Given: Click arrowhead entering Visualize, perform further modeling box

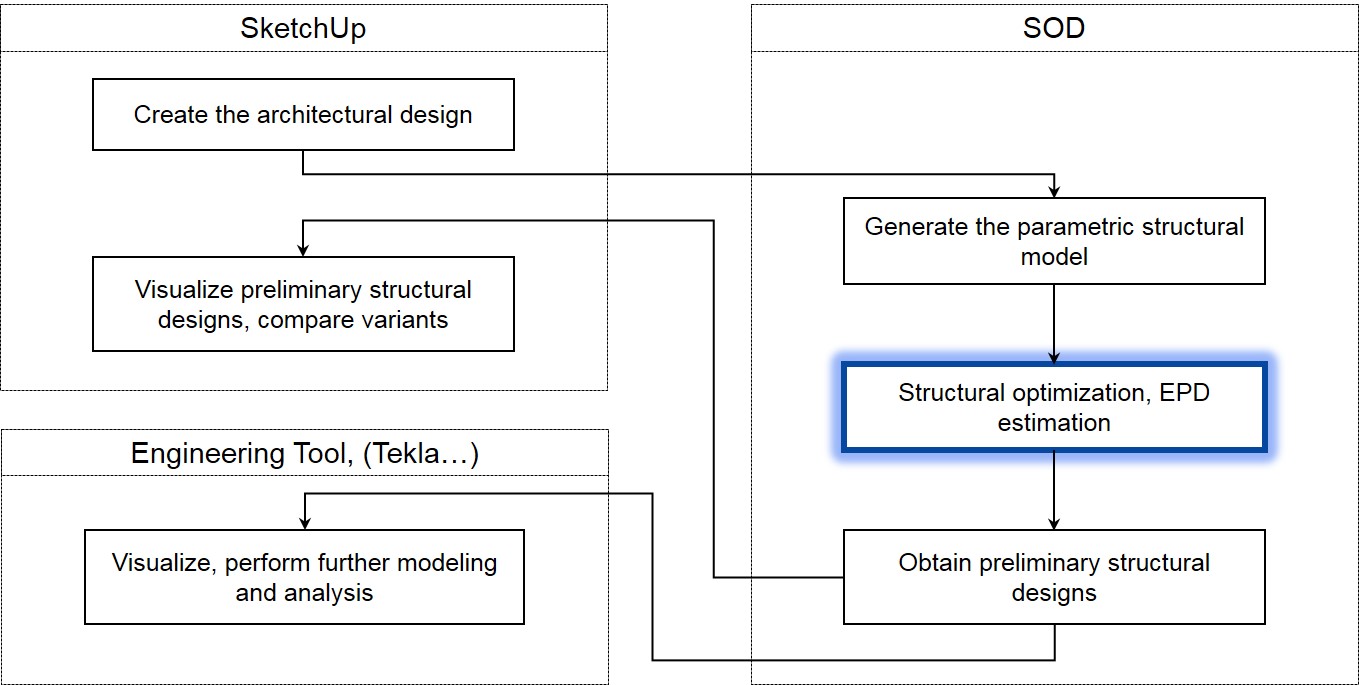Looking at the screenshot, I should (x=304, y=524).
